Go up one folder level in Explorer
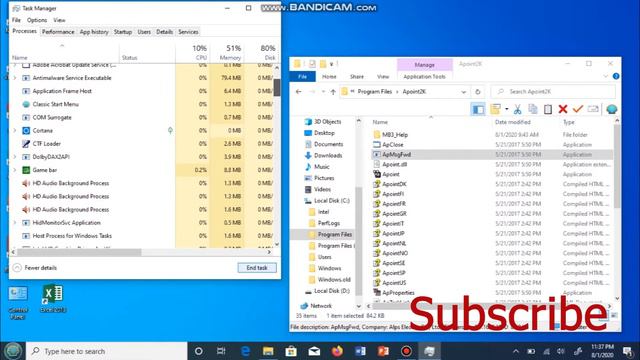The width and height of the screenshot is (640, 360). coord(333,92)
